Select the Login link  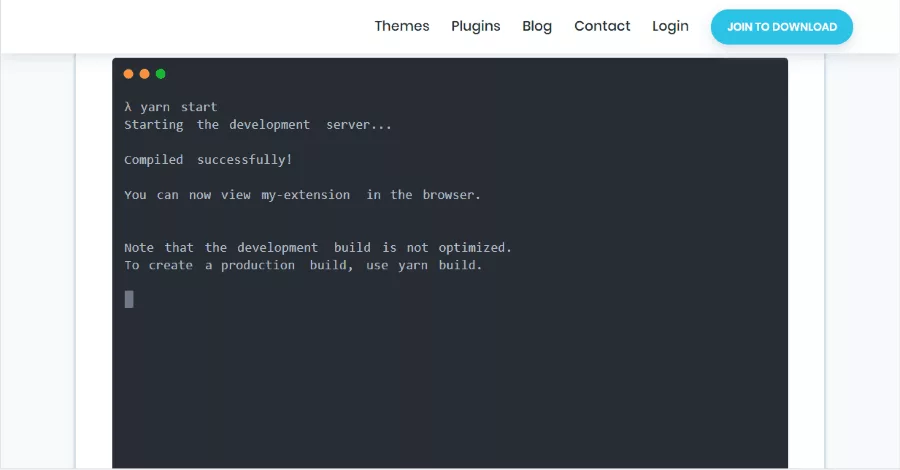pos(670,26)
